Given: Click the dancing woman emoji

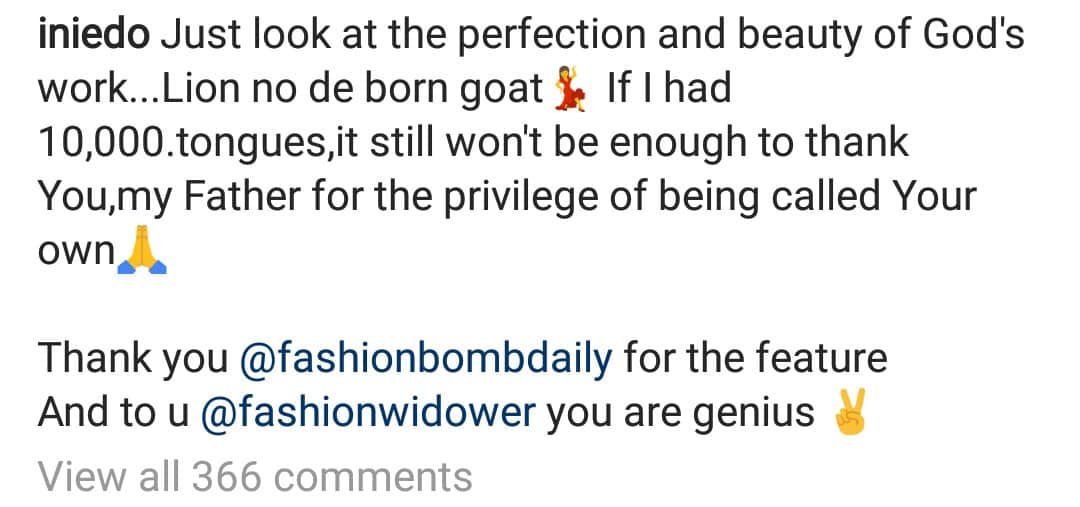Looking at the screenshot, I should click(568, 91).
